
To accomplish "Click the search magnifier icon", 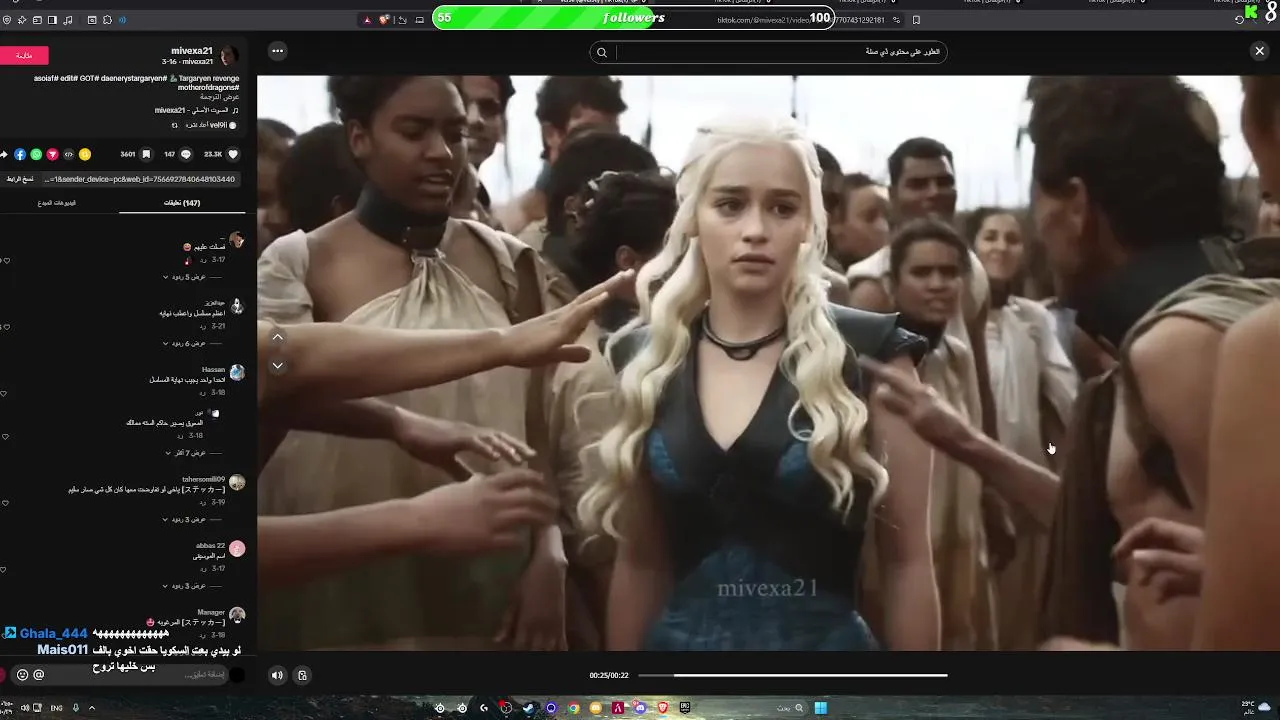I will (602, 52).
